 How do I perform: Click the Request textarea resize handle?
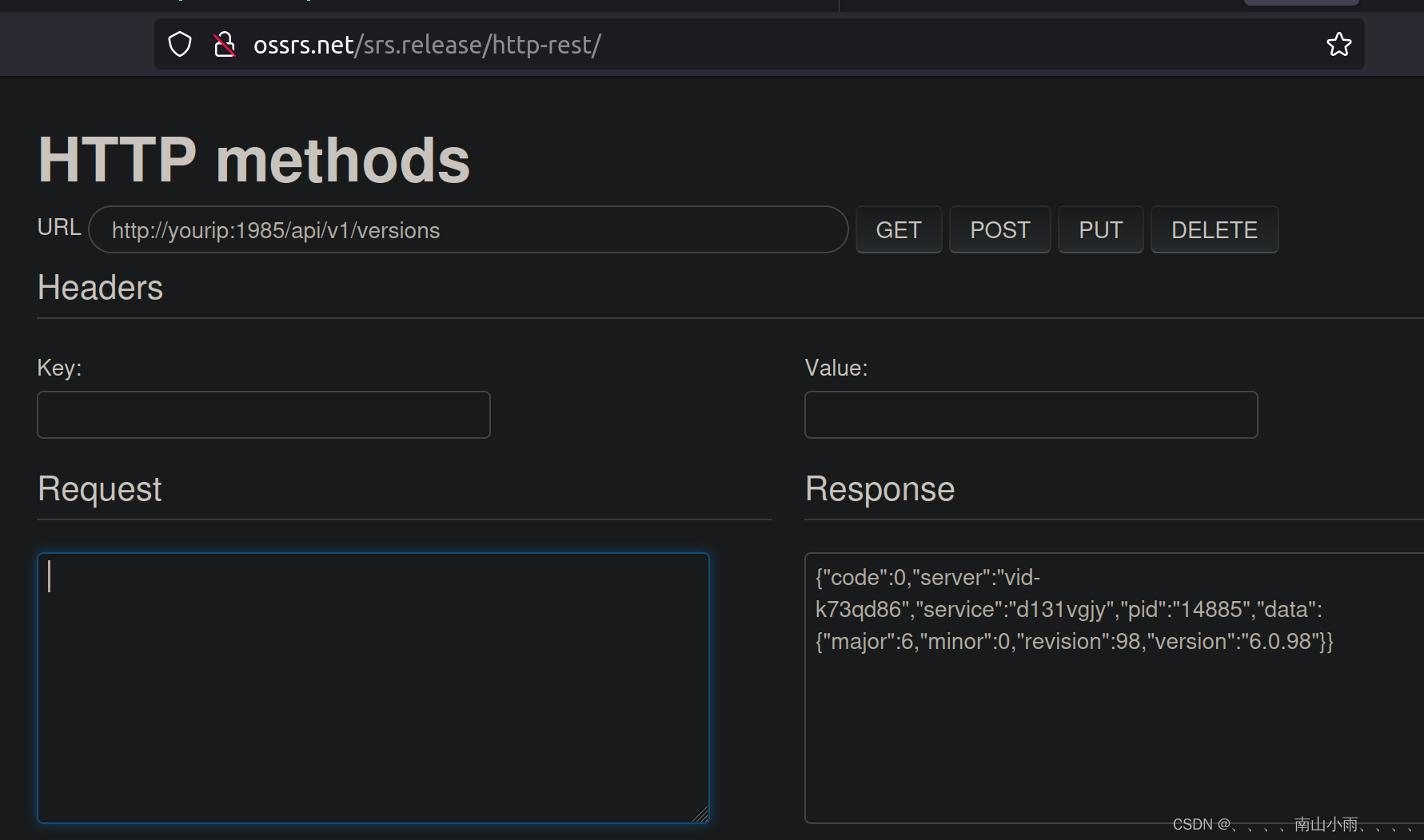click(x=700, y=814)
